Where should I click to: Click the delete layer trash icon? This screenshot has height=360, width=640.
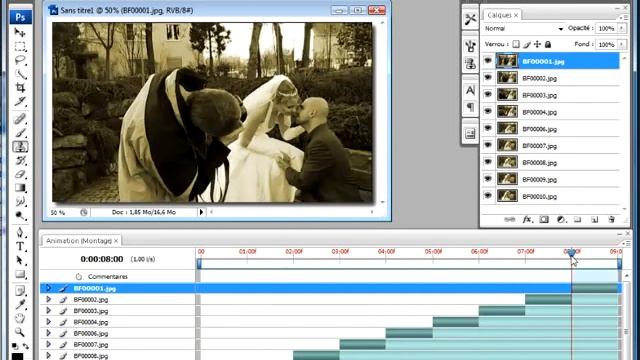[611, 220]
